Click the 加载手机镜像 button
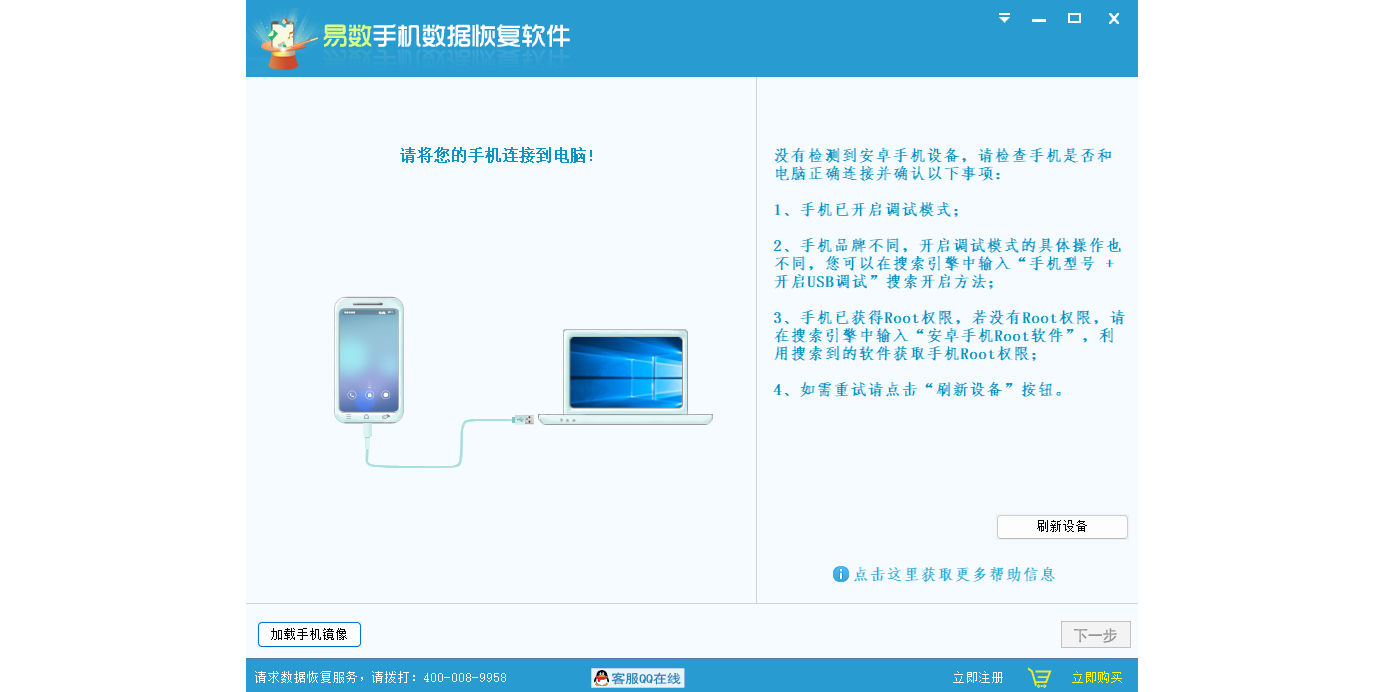Viewport: 1384px width, 692px height. pos(309,635)
